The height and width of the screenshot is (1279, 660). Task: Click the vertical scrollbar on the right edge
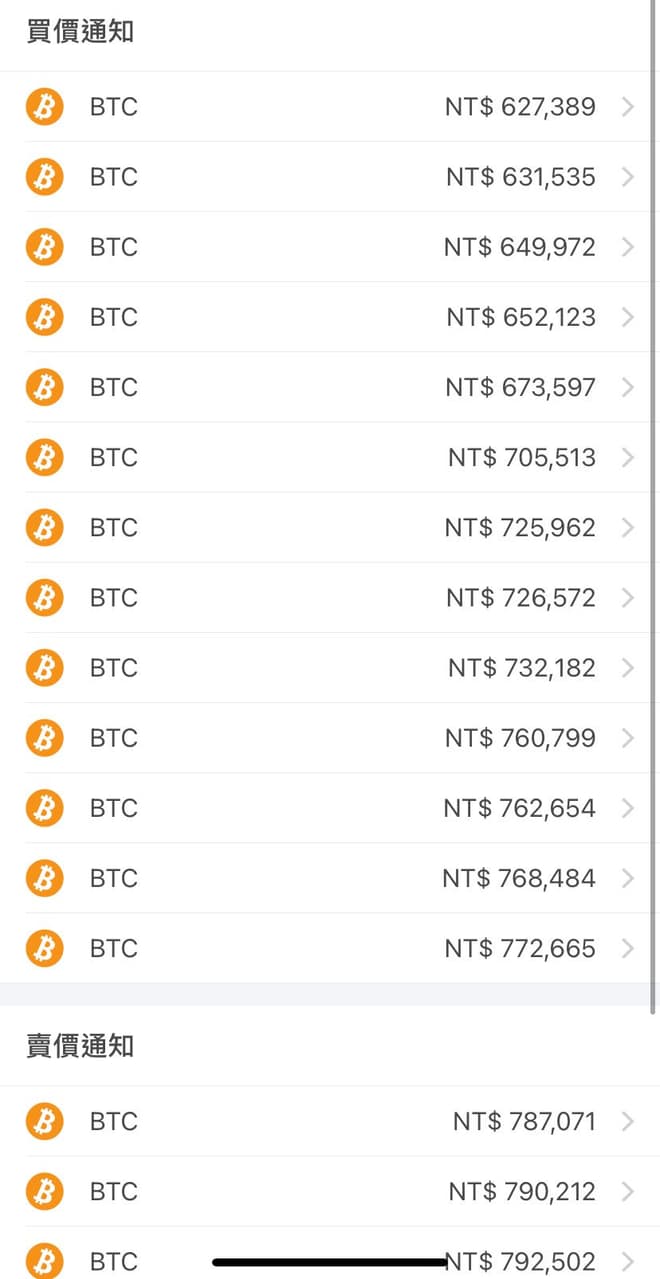pos(654,500)
